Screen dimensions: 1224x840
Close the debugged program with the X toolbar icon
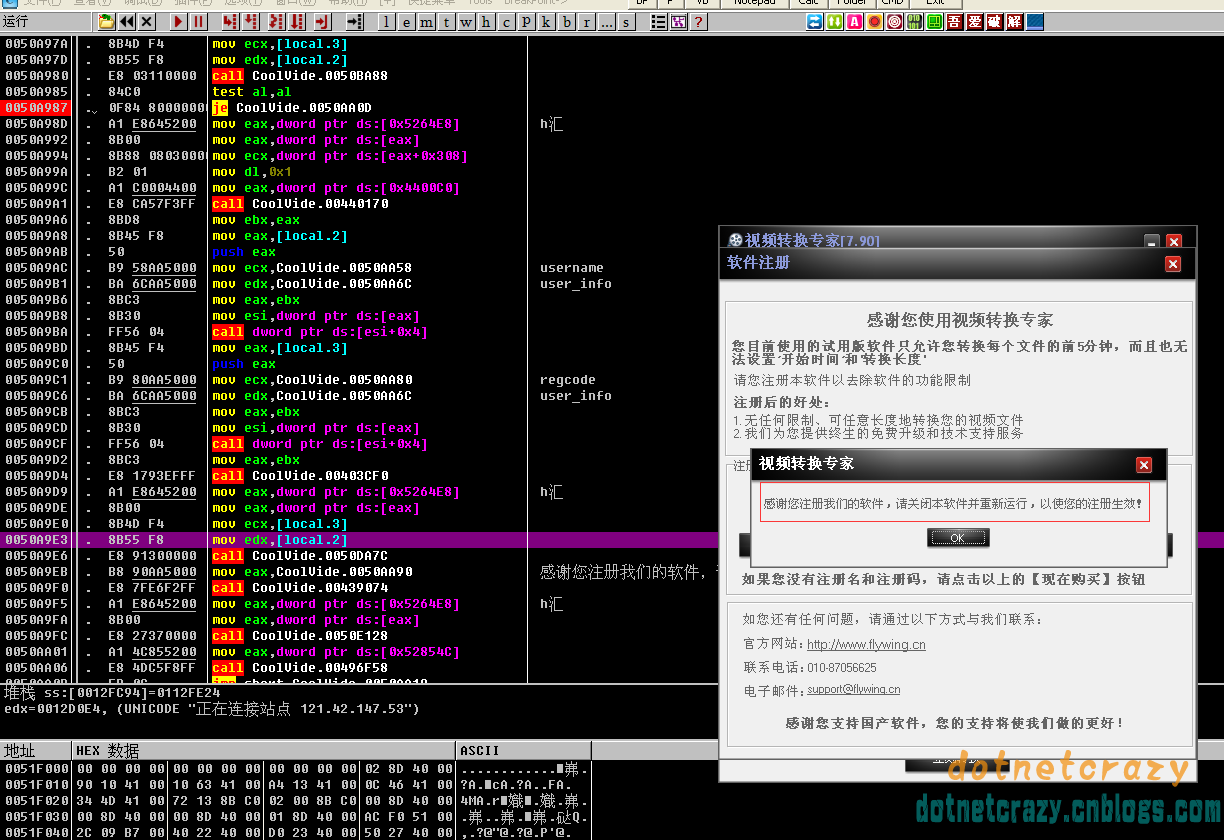click(x=147, y=21)
